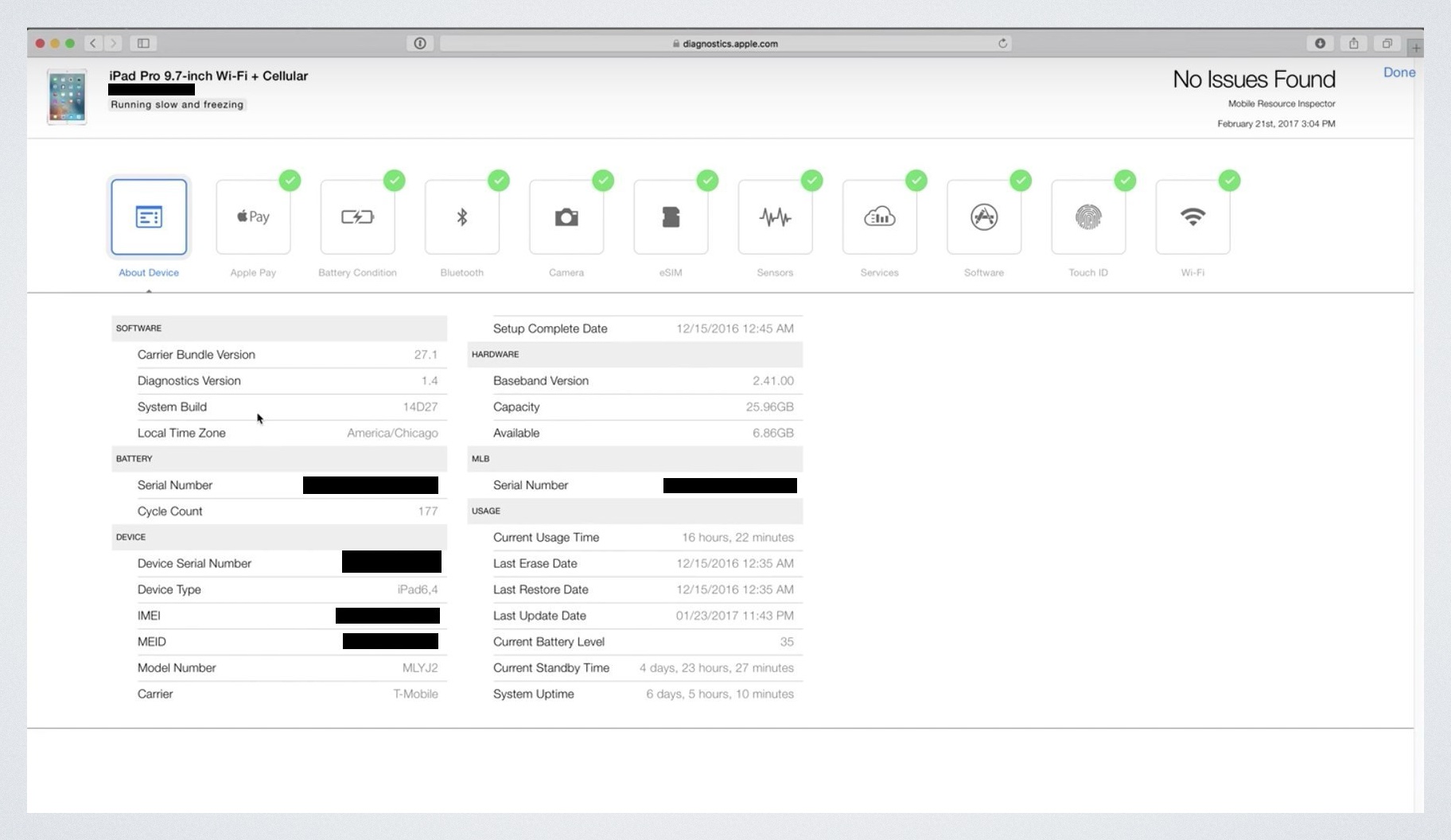This screenshot has height=840, width=1451.
Task: Select the System Build value 14D27
Action: [420, 406]
